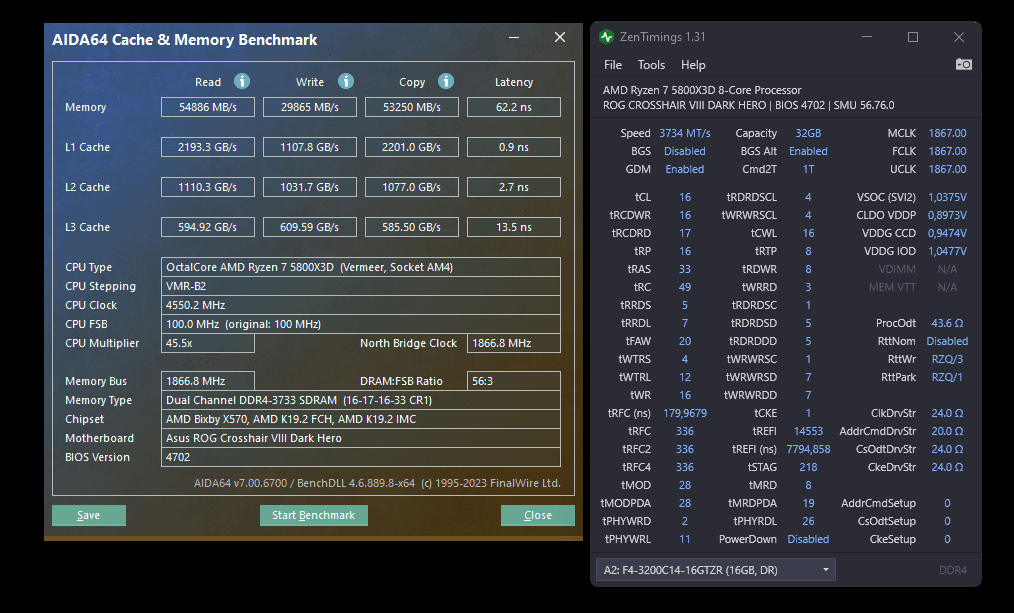Click the L2 Cache latency 2.7 ns
The height and width of the screenshot is (613, 1014).
click(514, 188)
